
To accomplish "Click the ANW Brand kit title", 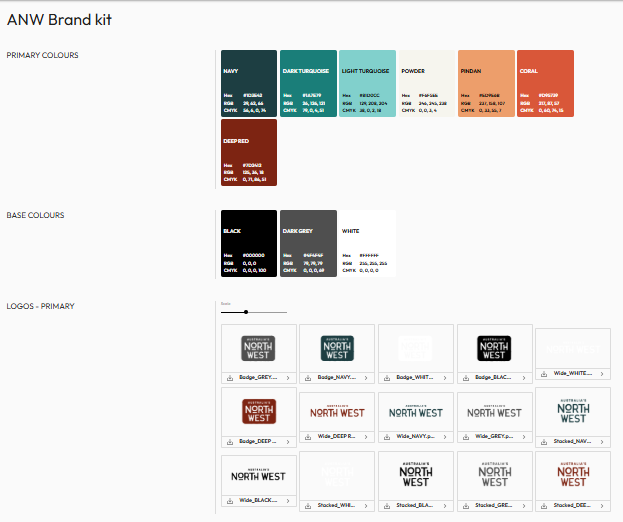I will pos(59,20).
